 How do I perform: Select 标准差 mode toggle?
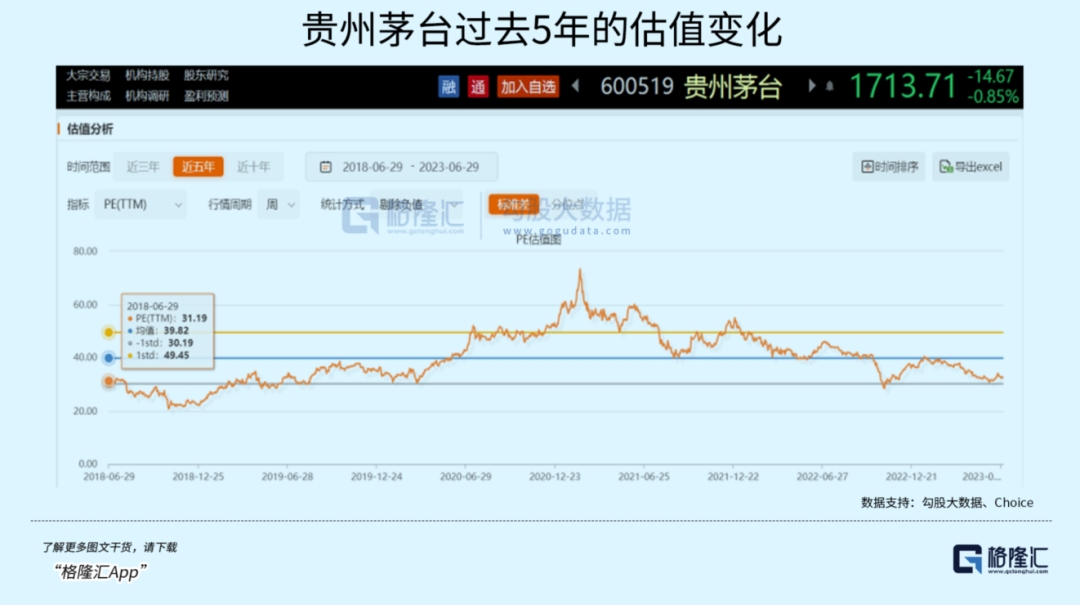coord(514,205)
